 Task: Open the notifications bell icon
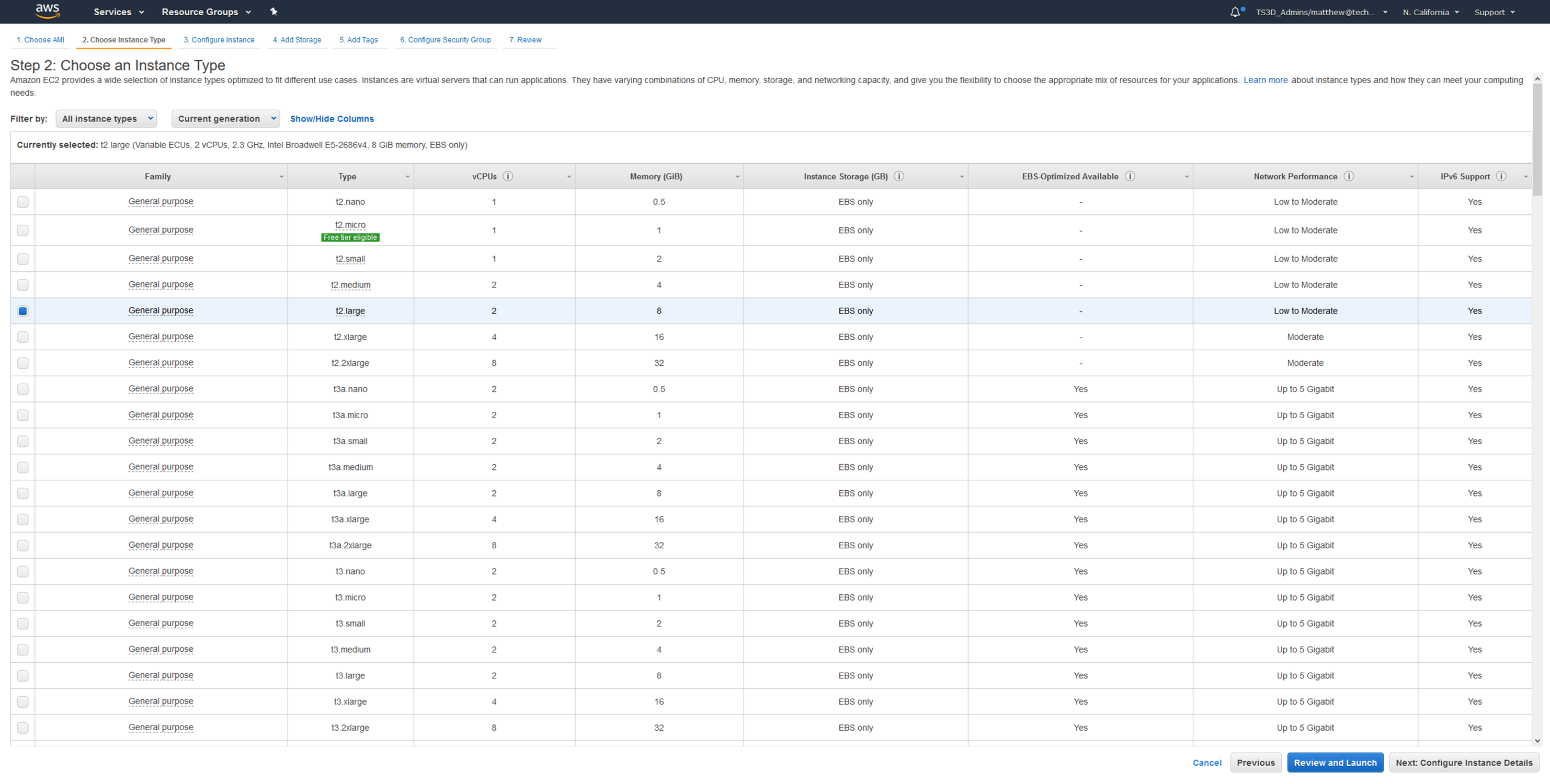click(x=1235, y=12)
